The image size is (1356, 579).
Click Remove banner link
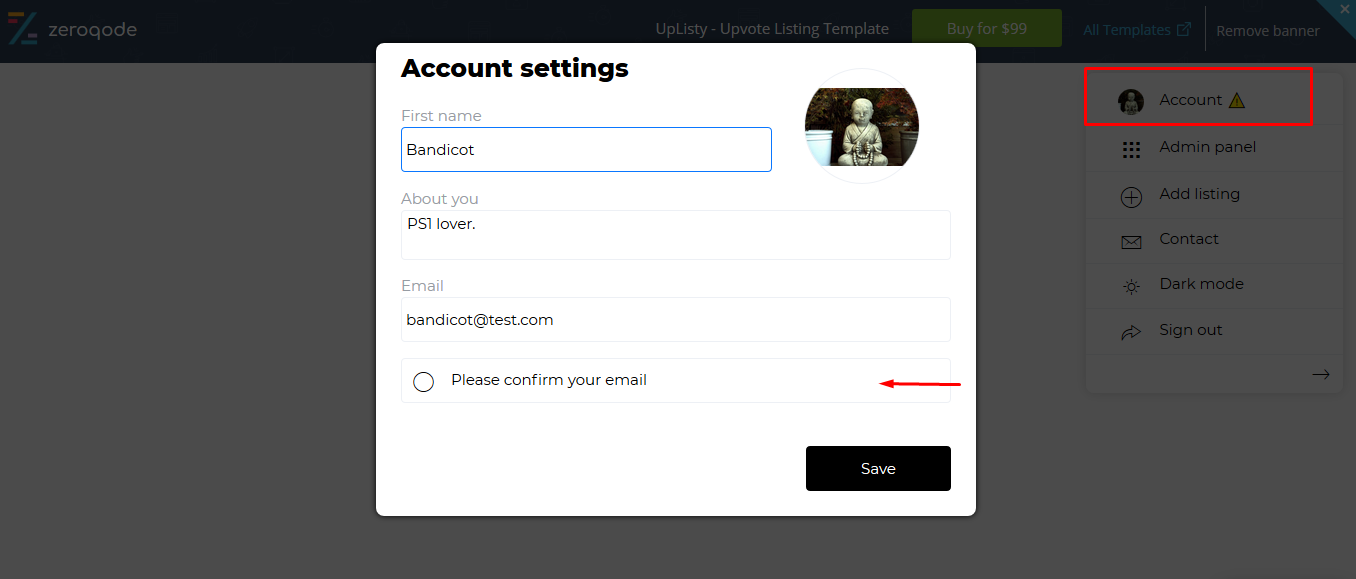pyautogui.click(x=1268, y=30)
